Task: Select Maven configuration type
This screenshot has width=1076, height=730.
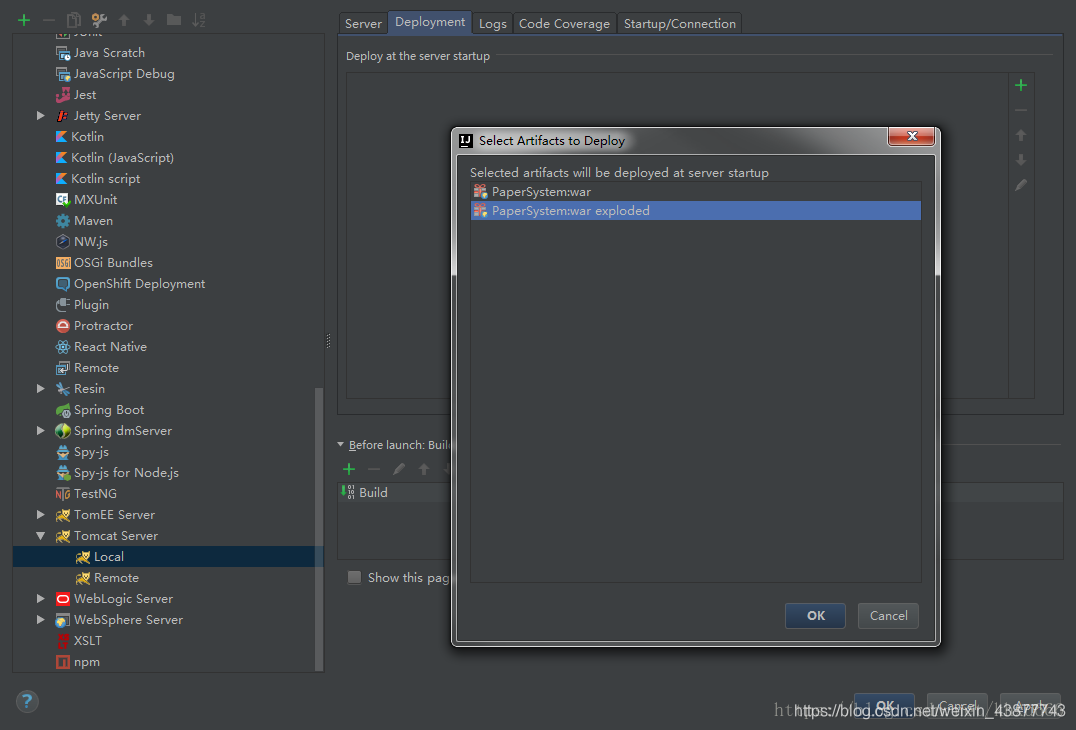Action: 84,221
